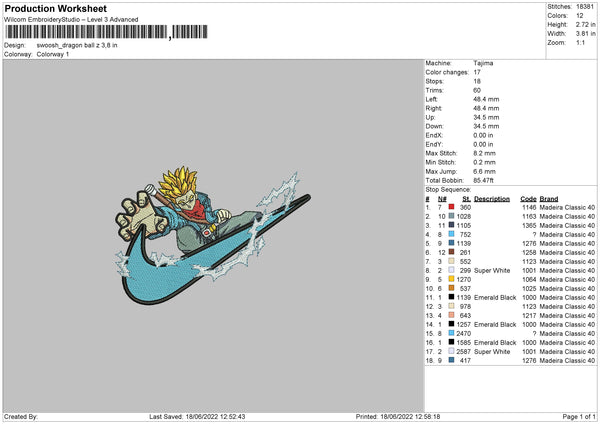Image resolution: width=600 pixels, height=424 pixels.
Task: Click the 'N#' column header
Action: coord(442,199)
